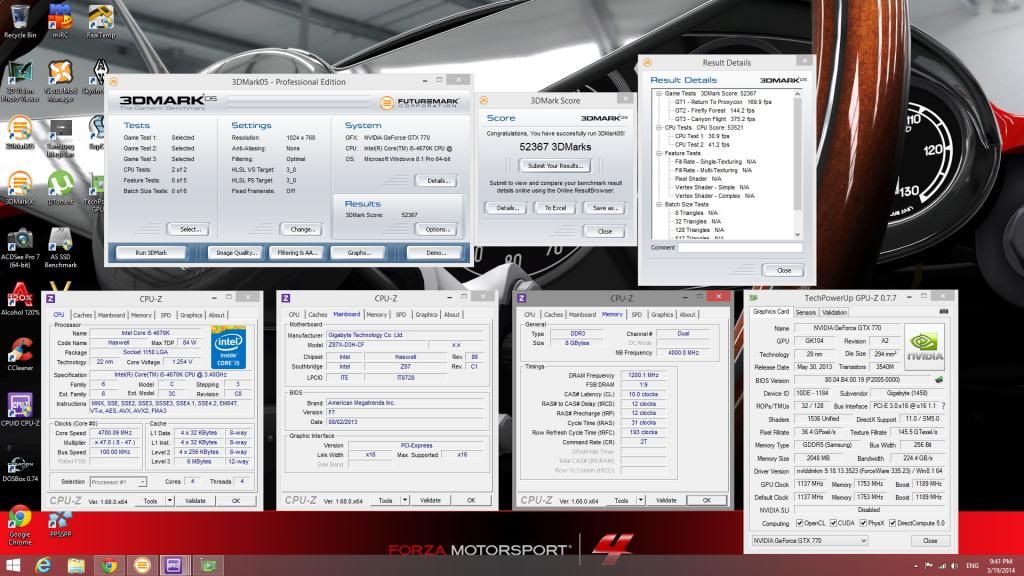Click Save as button in 3DMark Score
Image resolution: width=1024 pixels, height=576 pixels.
[605, 208]
